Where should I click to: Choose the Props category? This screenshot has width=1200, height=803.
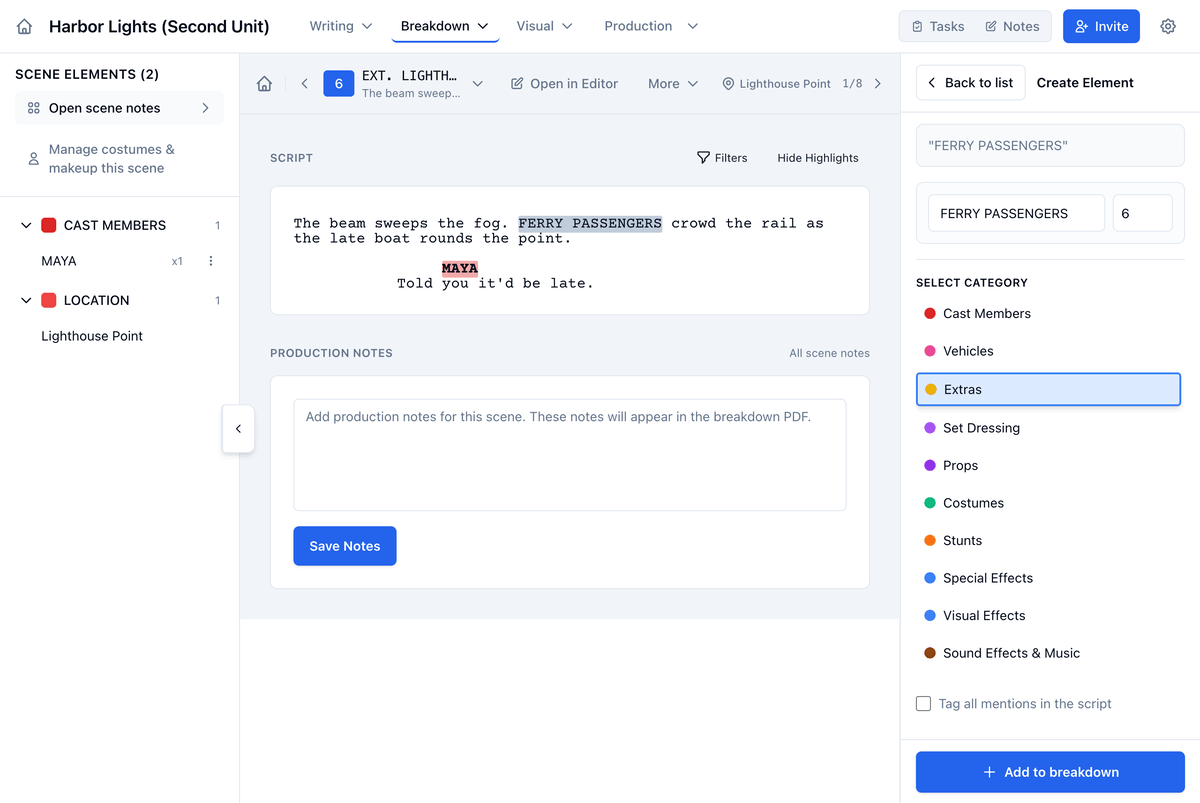[x=1050, y=466]
